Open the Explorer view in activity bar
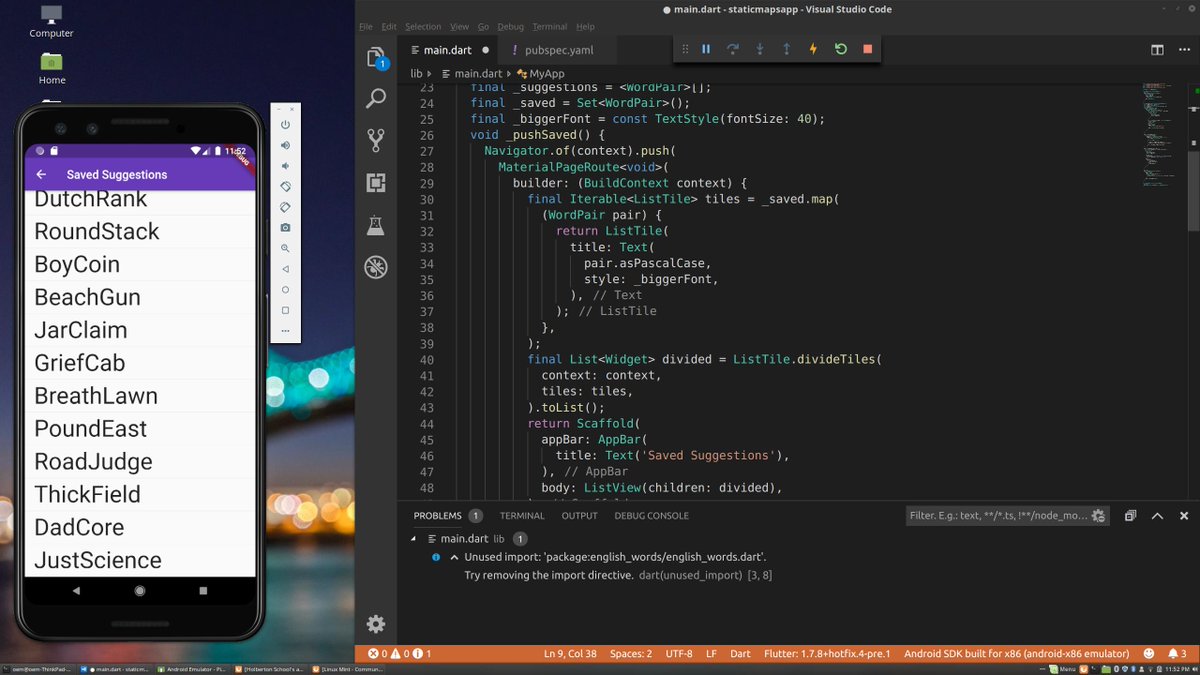The image size is (1200, 675). (376, 57)
